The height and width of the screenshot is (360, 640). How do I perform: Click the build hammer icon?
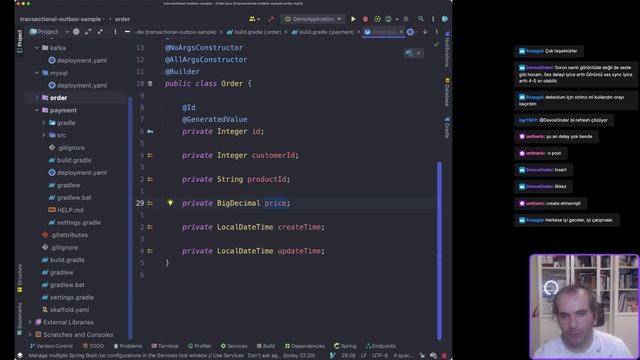[271, 19]
